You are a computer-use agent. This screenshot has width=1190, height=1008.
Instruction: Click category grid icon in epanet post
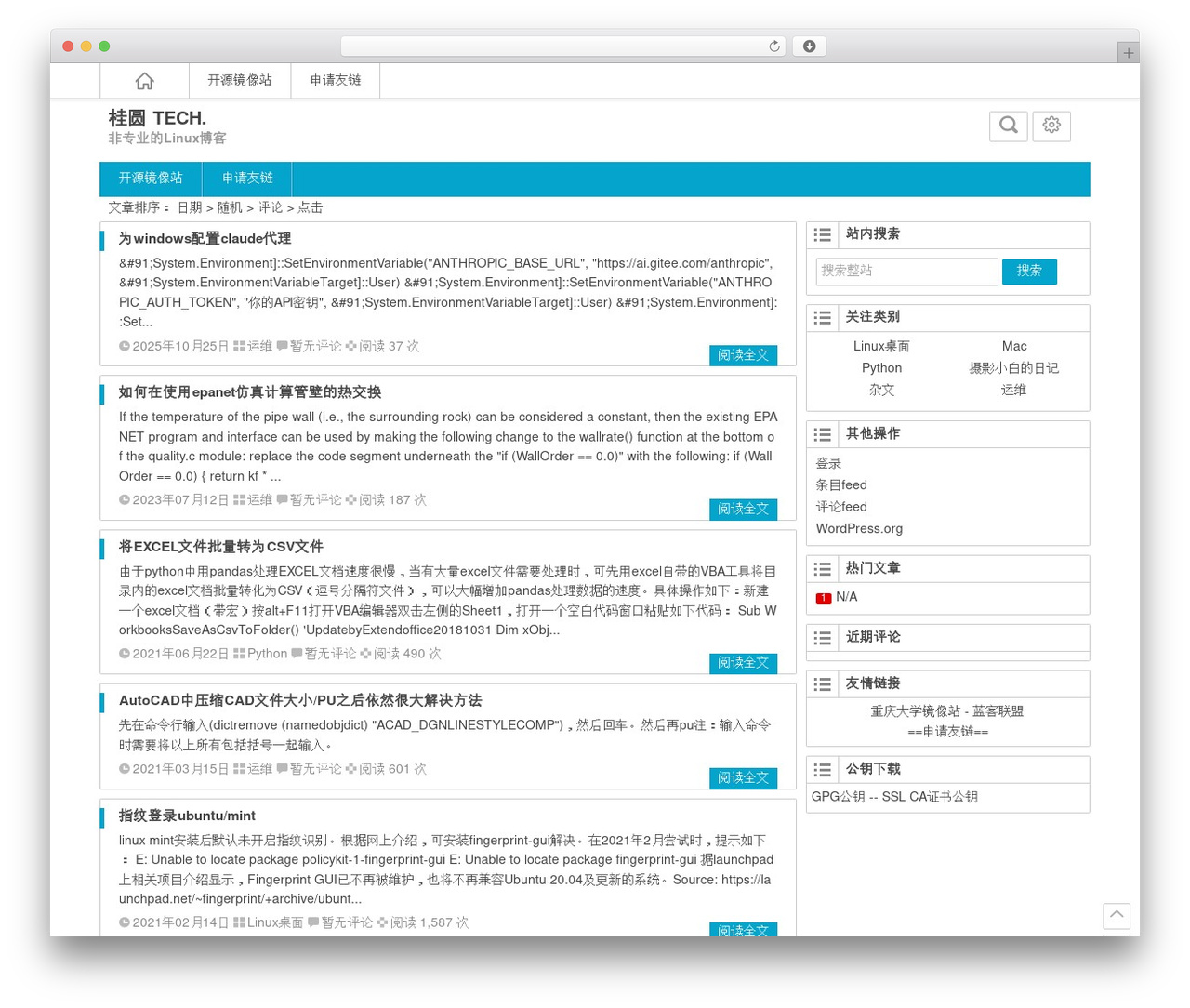coord(239,499)
